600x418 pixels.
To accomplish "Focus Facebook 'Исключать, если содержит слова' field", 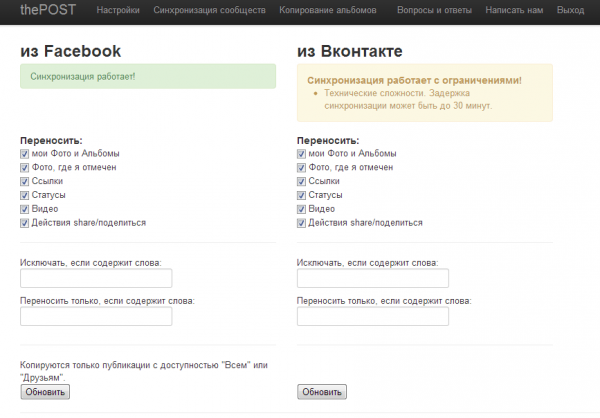I will coord(96,278).
